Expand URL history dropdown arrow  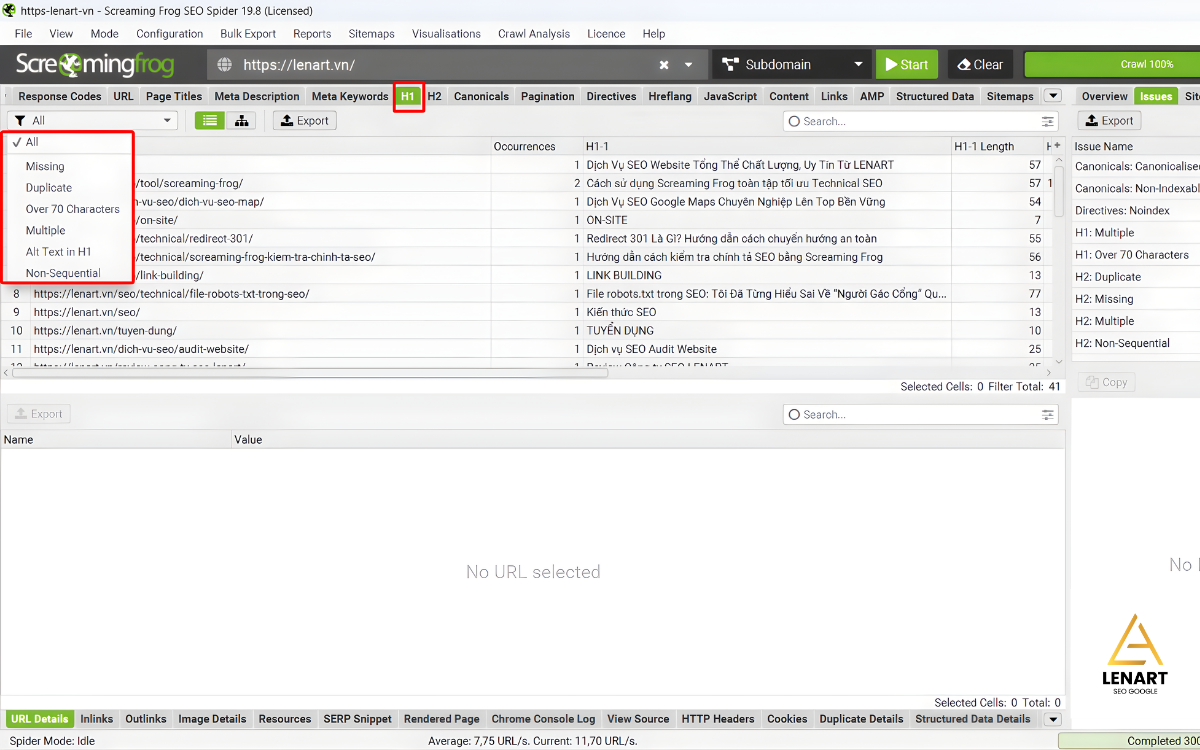pos(688,65)
